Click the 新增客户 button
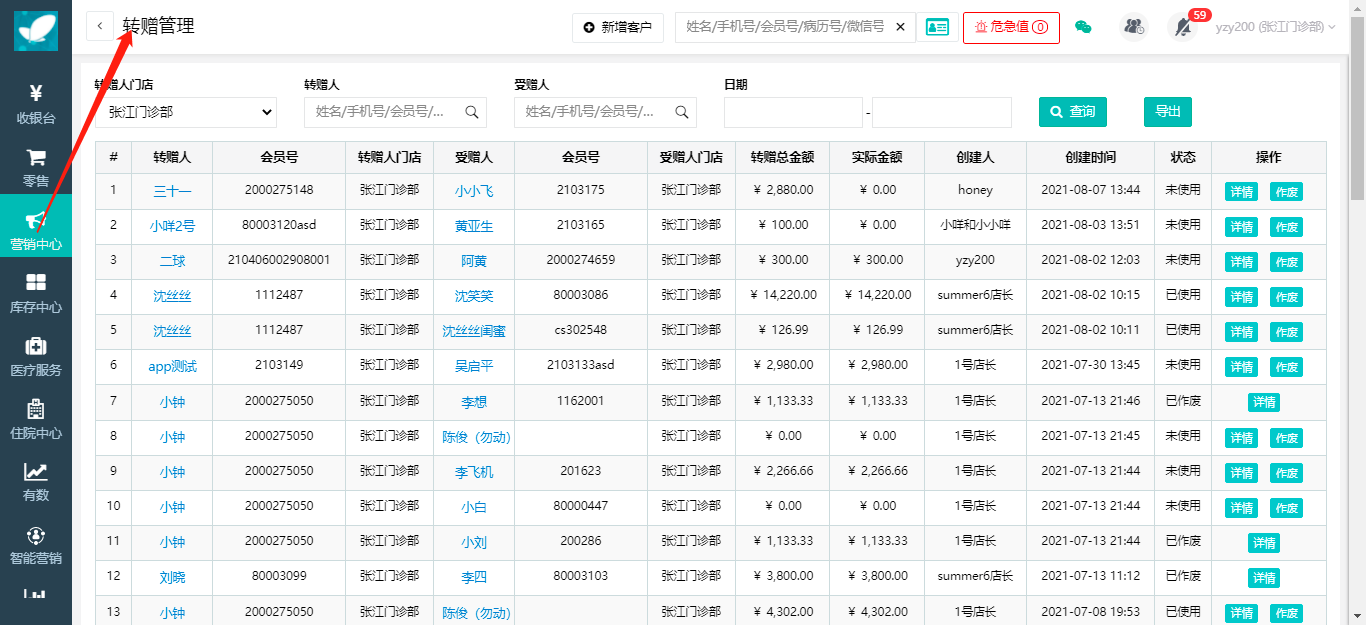1366x625 pixels. click(x=618, y=28)
